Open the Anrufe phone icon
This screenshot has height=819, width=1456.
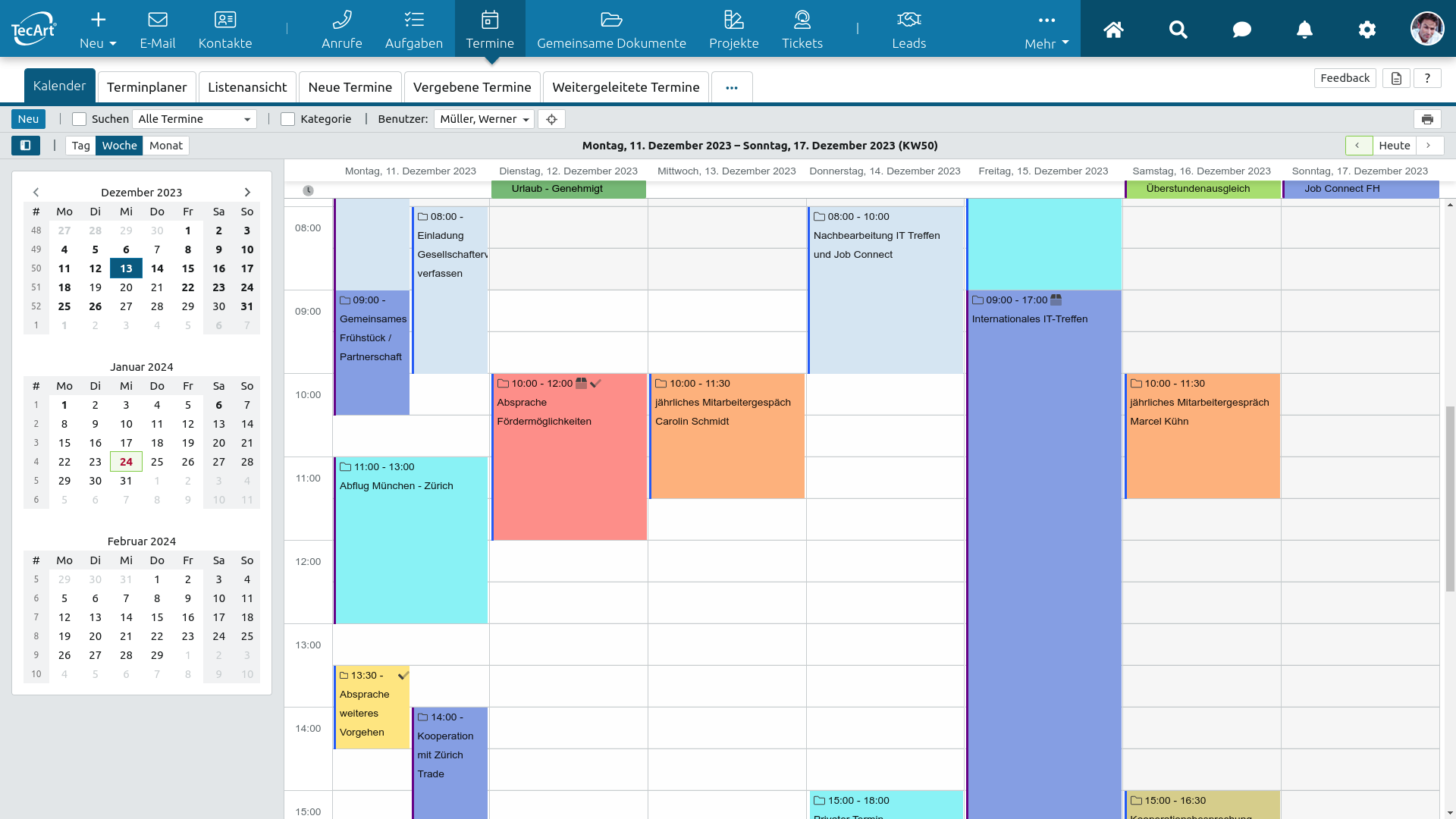(341, 20)
